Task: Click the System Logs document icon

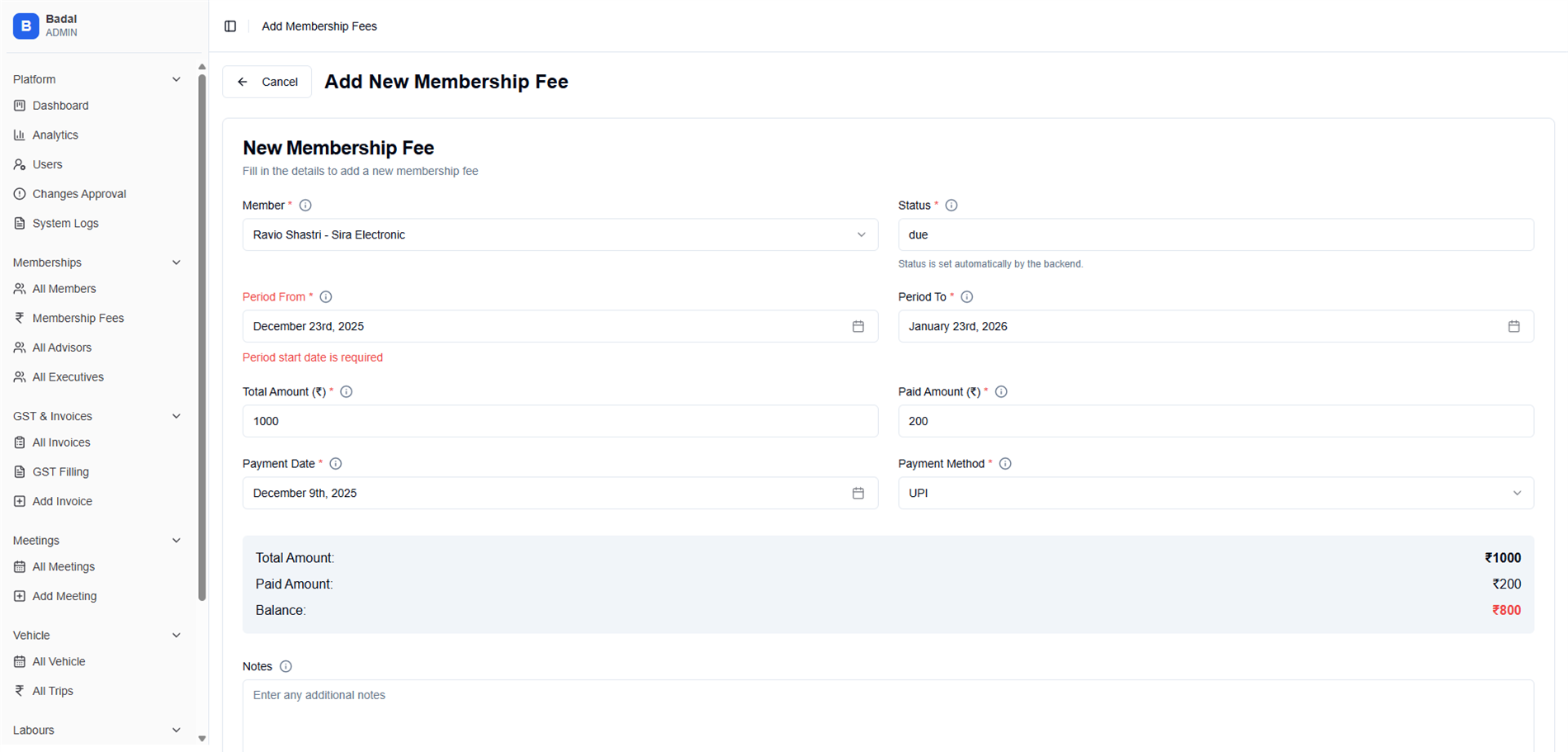Action: tap(20, 224)
